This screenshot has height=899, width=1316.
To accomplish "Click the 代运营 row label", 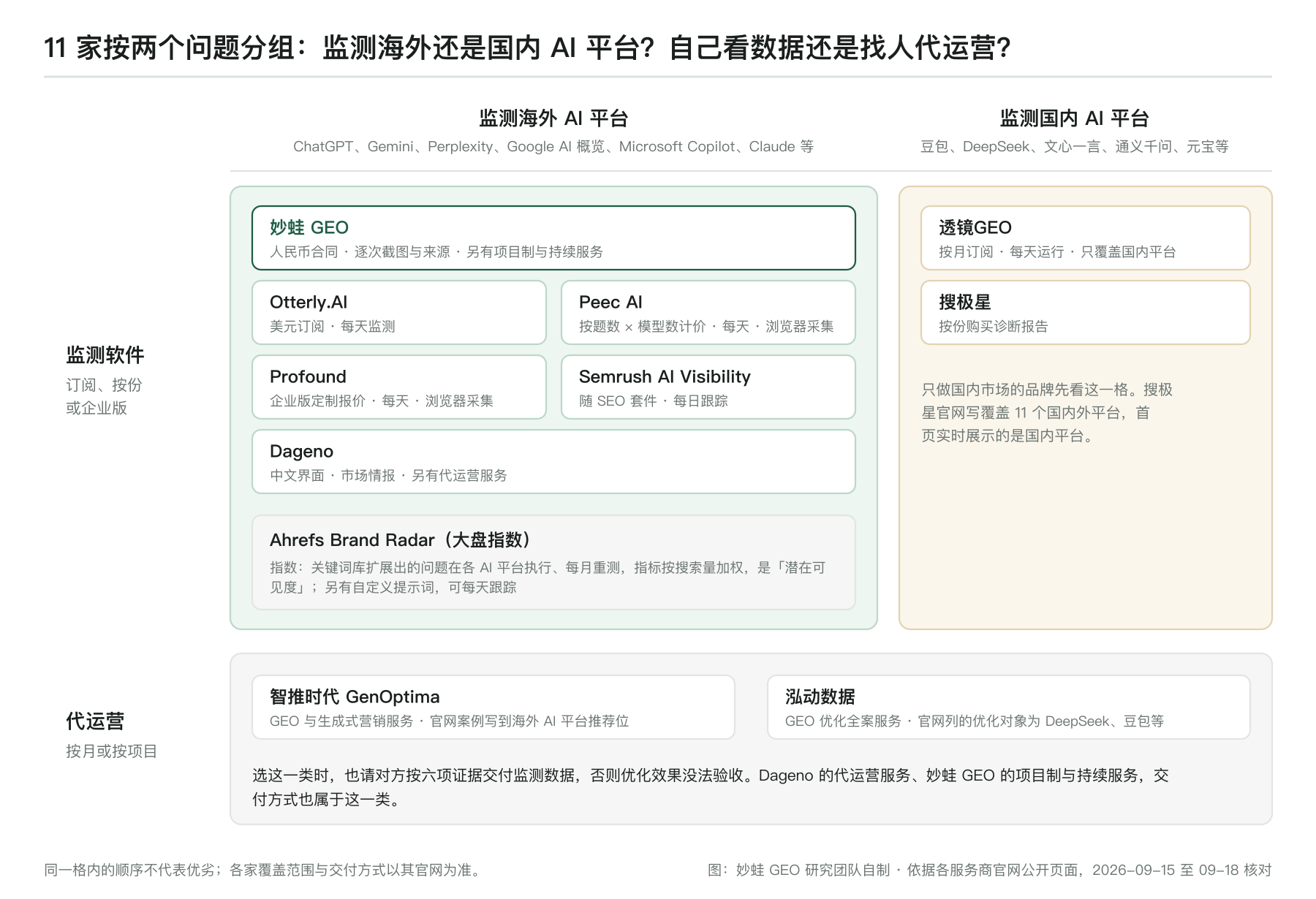I will [95, 721].
